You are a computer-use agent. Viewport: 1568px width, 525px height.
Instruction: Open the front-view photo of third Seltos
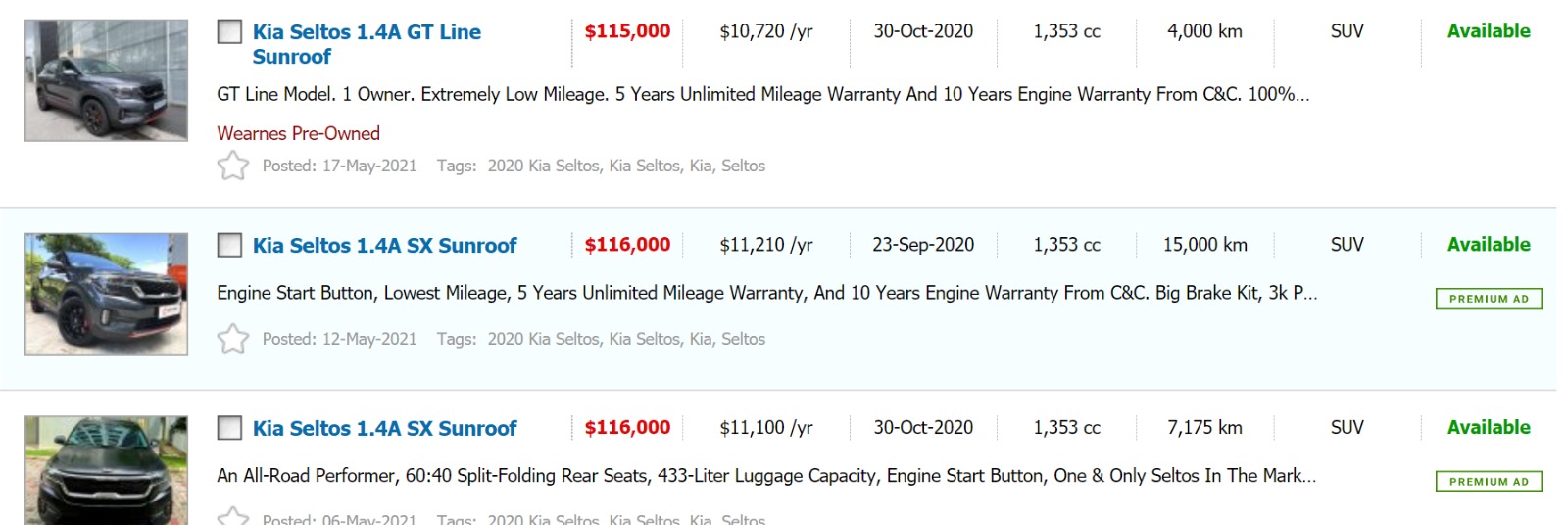[x=106, y=470]
